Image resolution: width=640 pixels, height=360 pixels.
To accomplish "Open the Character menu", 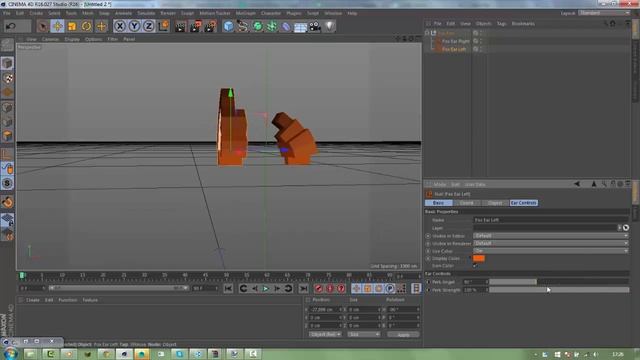I will pos(271,13).
